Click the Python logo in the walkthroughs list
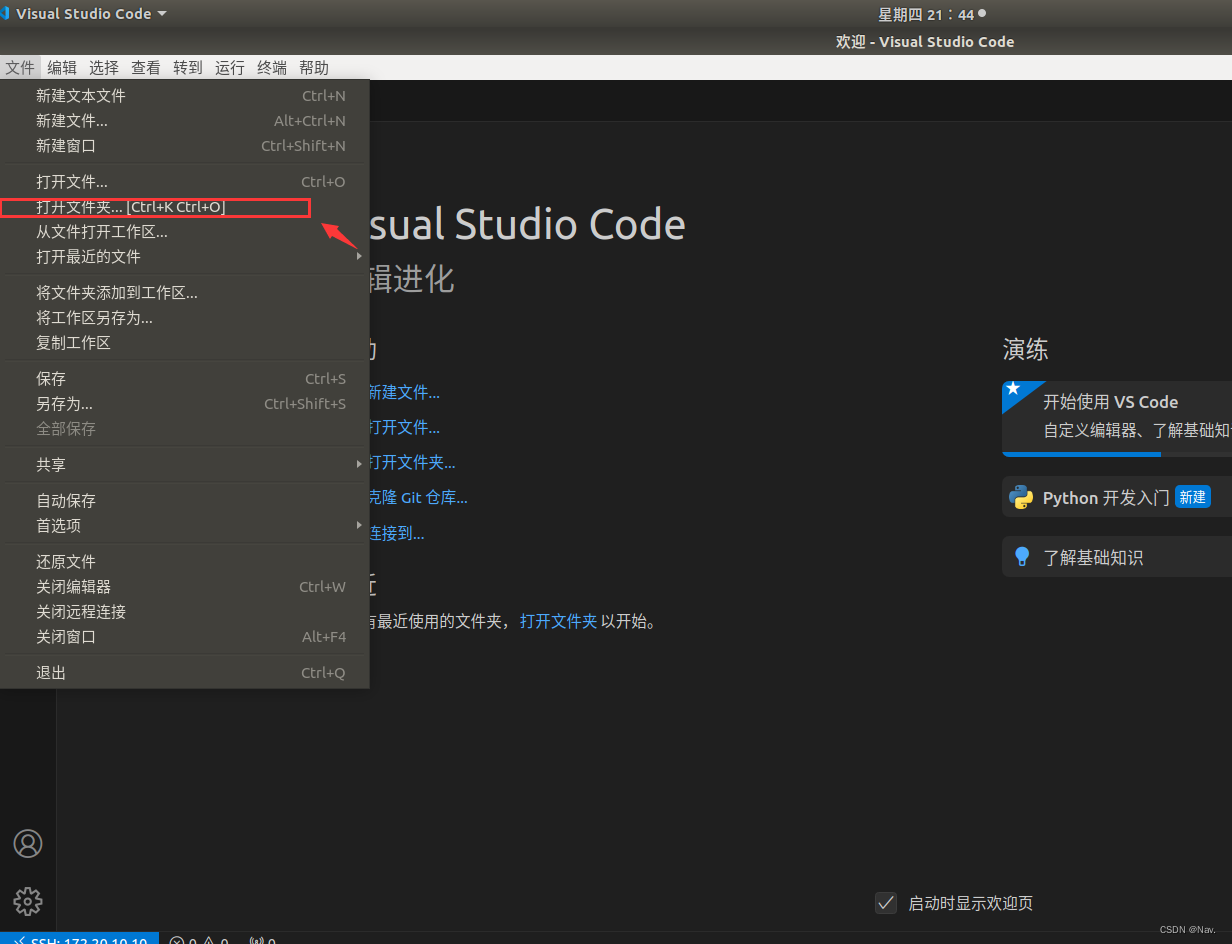 (1021, 497)
